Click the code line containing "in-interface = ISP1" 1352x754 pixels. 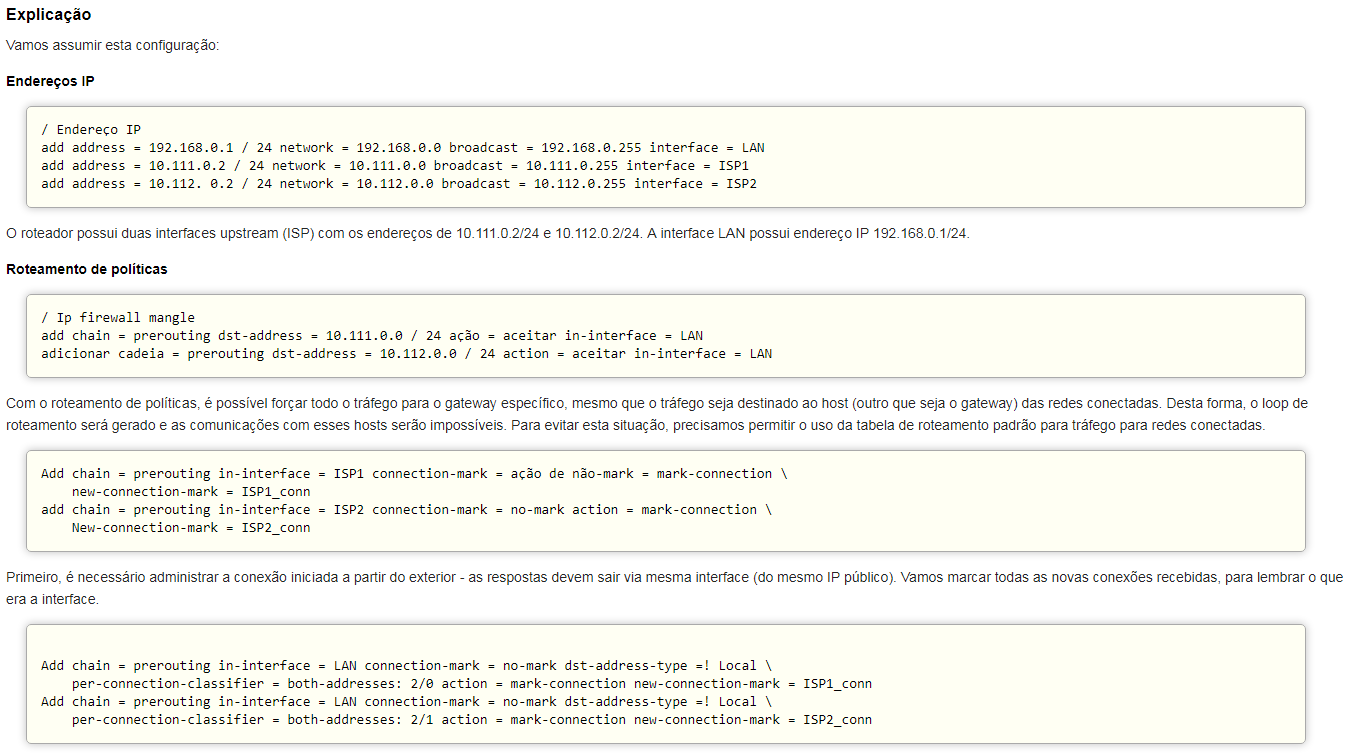tap(414, 474)
